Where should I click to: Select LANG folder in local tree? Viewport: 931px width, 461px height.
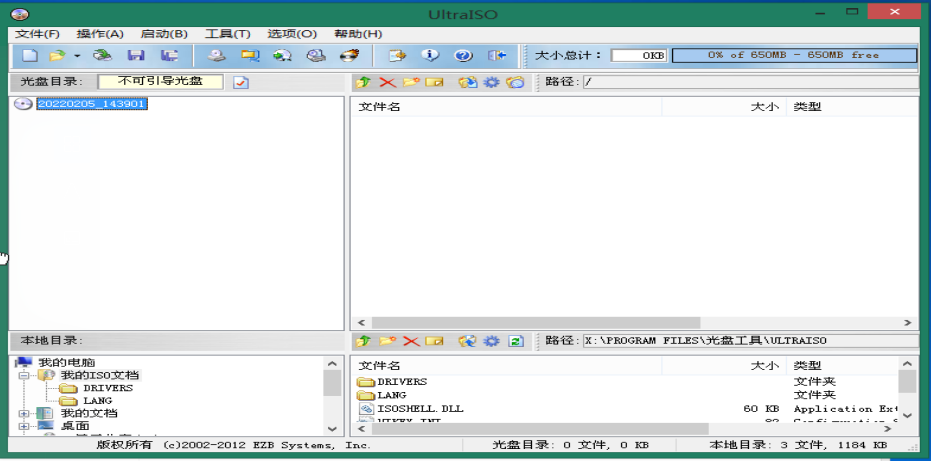(x=98, y=401)
